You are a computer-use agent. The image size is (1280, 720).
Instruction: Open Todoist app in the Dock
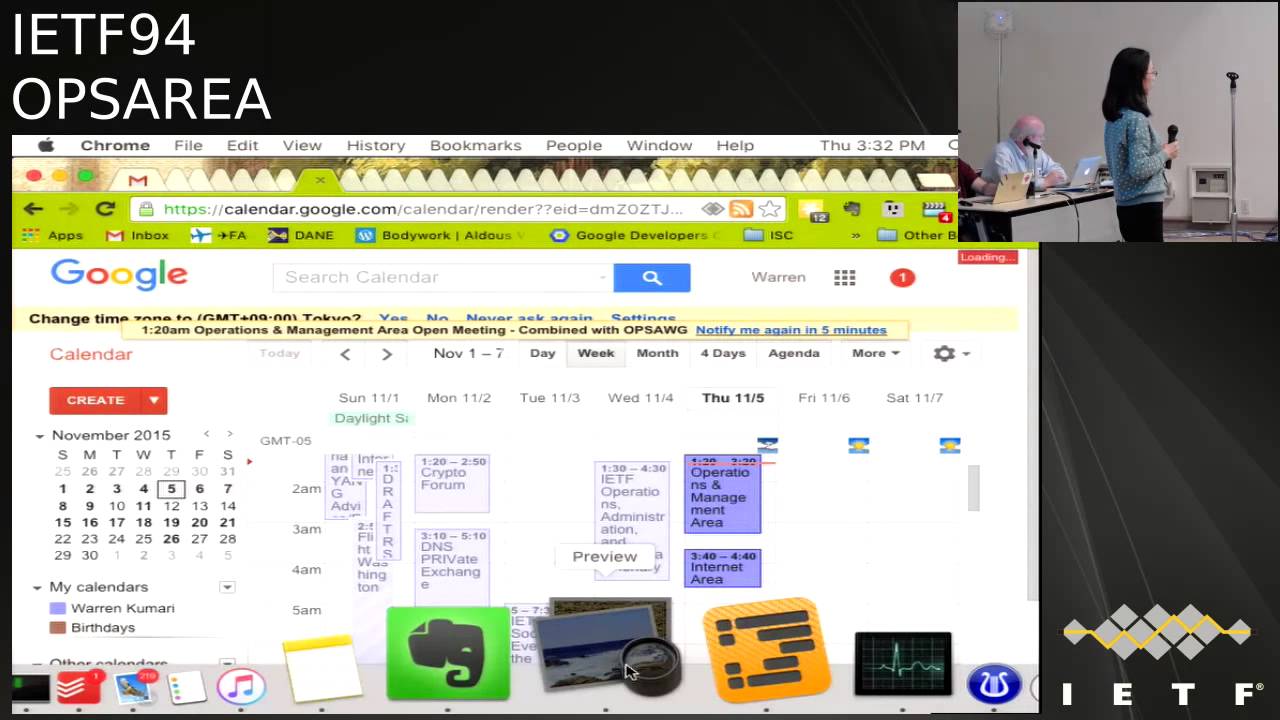tap(80, 688)
